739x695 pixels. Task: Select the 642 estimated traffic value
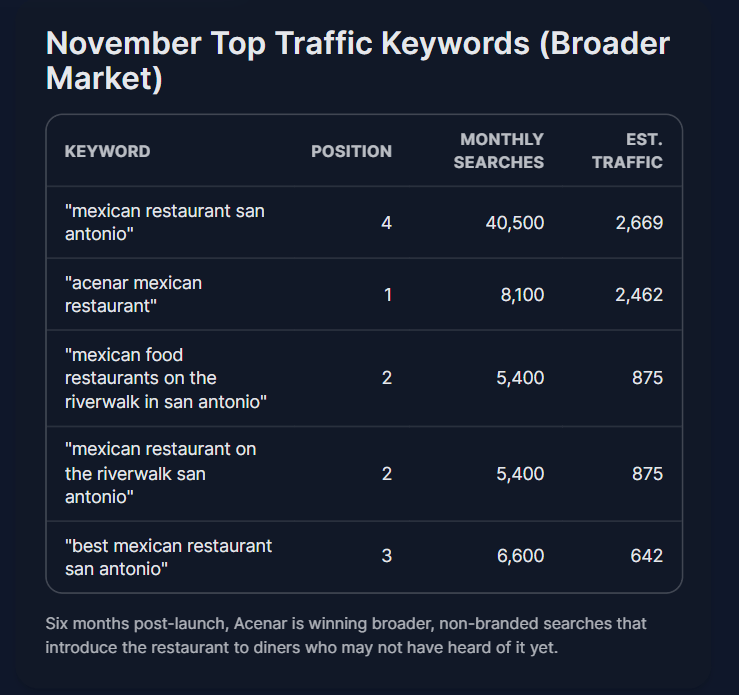645,556
